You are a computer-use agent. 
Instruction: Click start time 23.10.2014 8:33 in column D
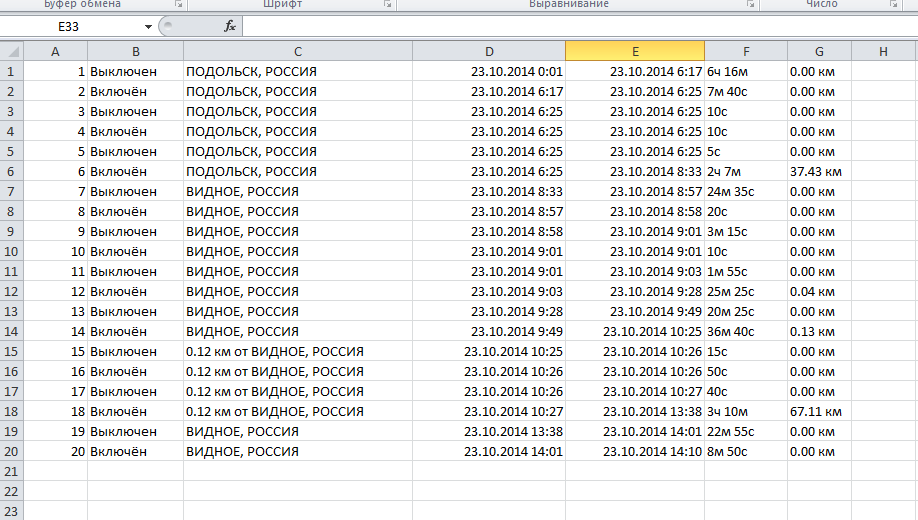(489, 191)
